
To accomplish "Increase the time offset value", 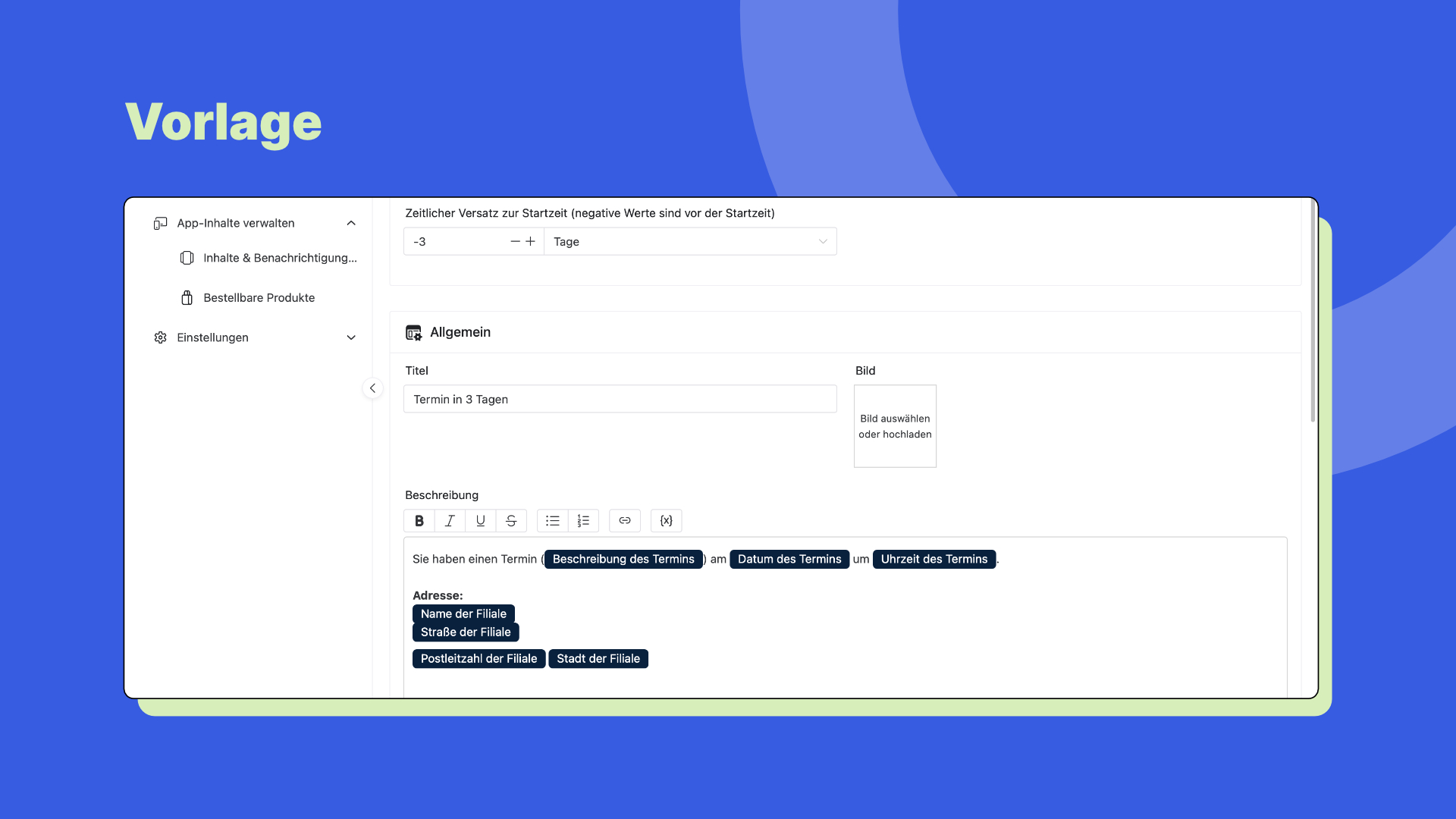I will pos(531,241).
